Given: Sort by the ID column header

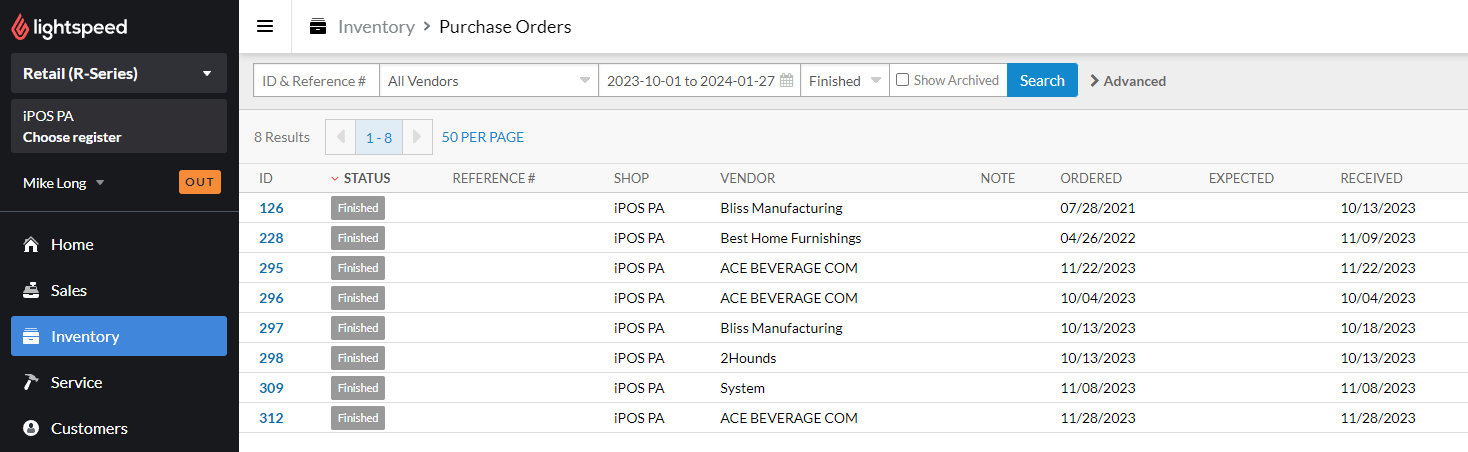Looking at the screenshot, I should [266, 179].
